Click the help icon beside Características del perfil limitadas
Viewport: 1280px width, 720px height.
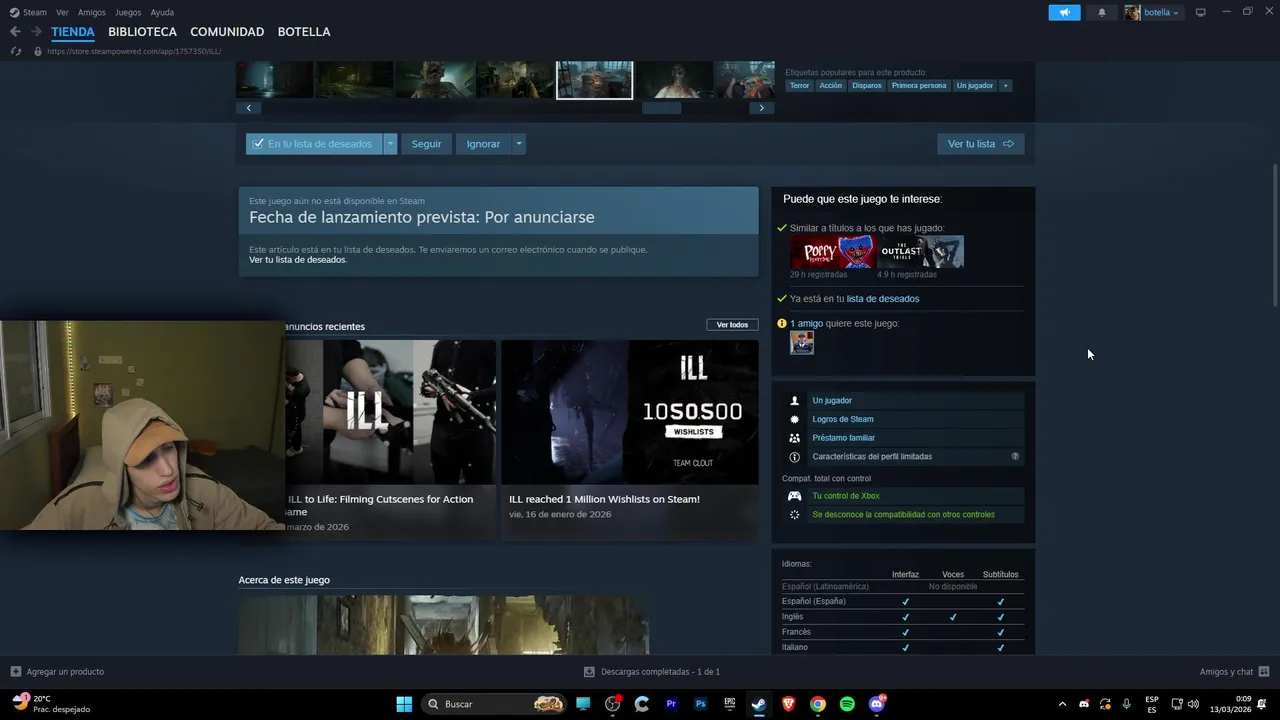pos(1015,456)
